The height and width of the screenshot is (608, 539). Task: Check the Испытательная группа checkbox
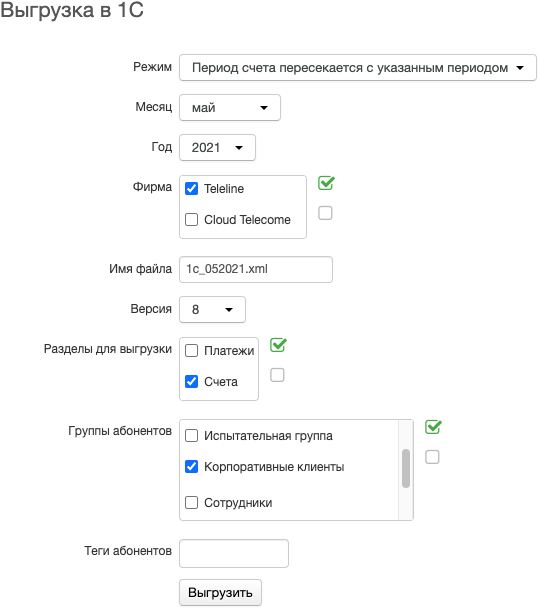[192, 435]
